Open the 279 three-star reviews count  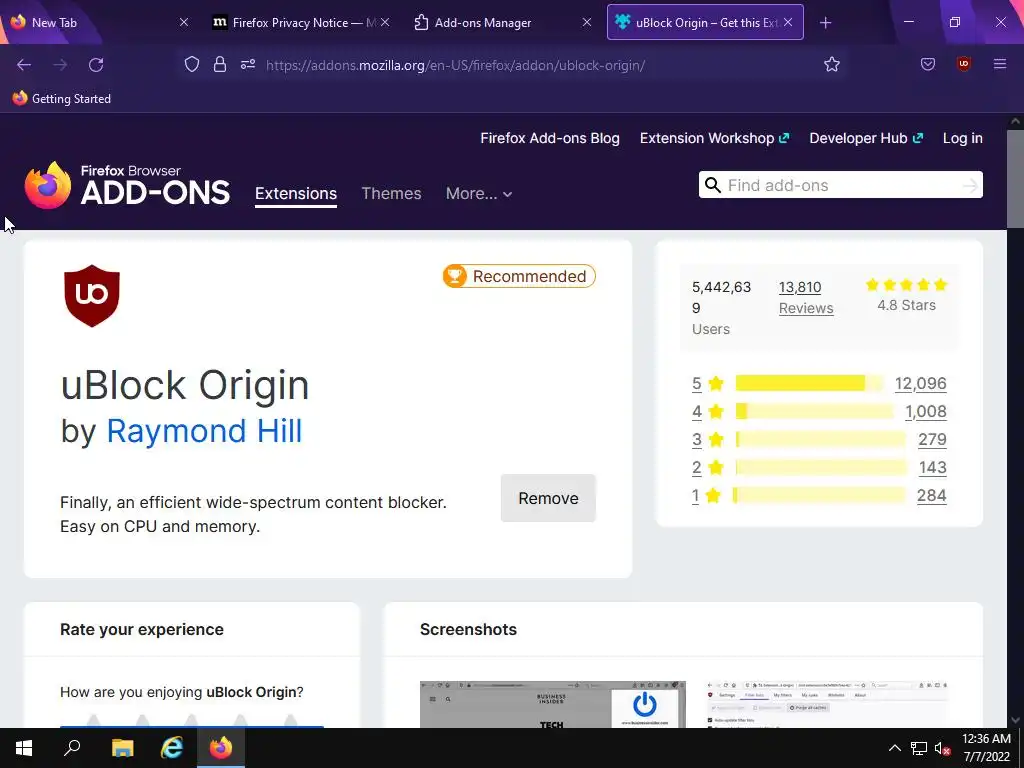[x=932, y=440]
